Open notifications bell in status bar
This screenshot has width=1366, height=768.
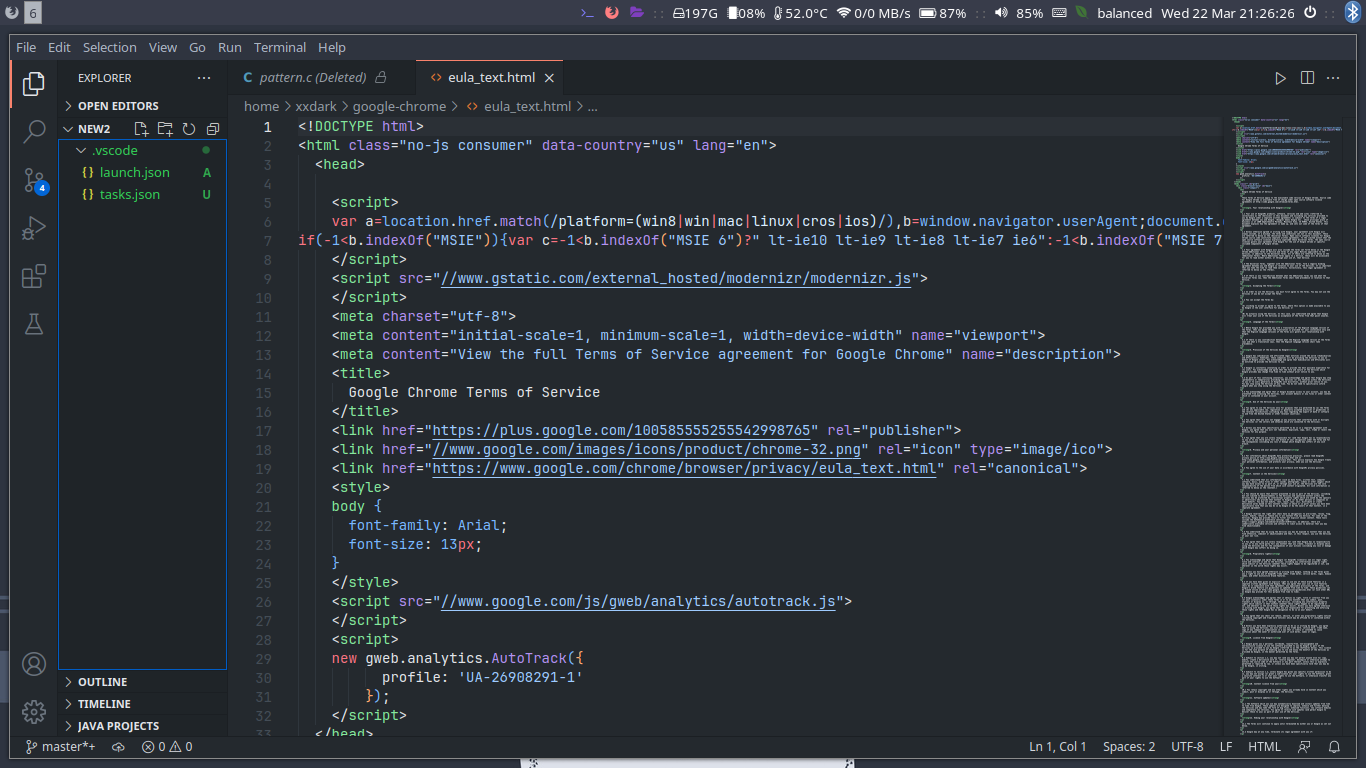[1334, 747]
